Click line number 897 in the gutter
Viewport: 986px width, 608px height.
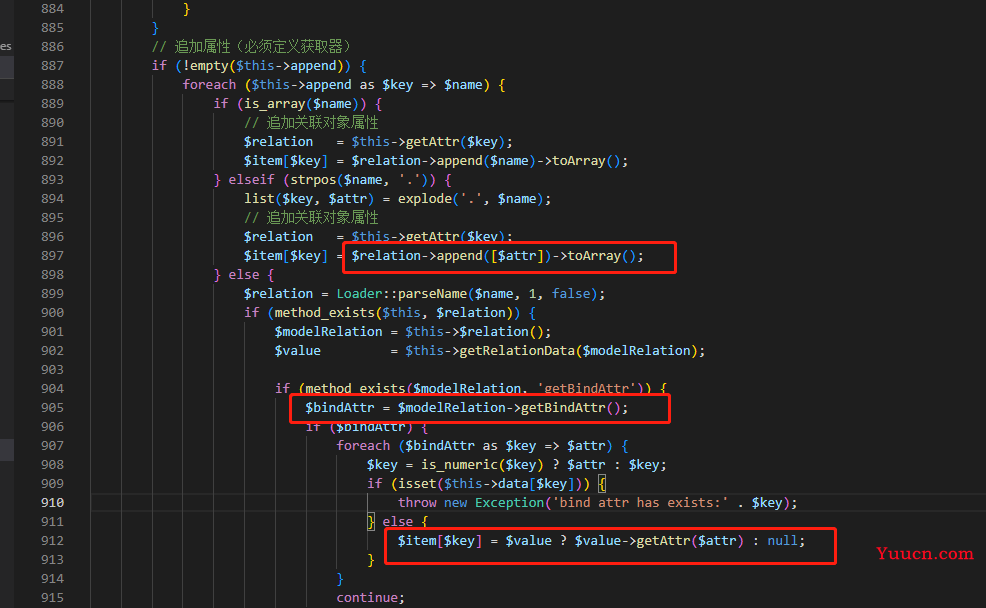click(x=52, y=256)
